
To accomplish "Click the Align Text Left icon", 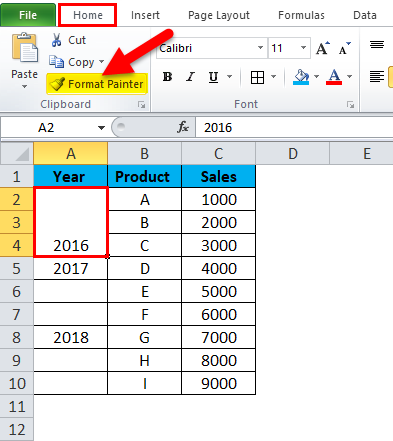I will click(x=377, y=77).
